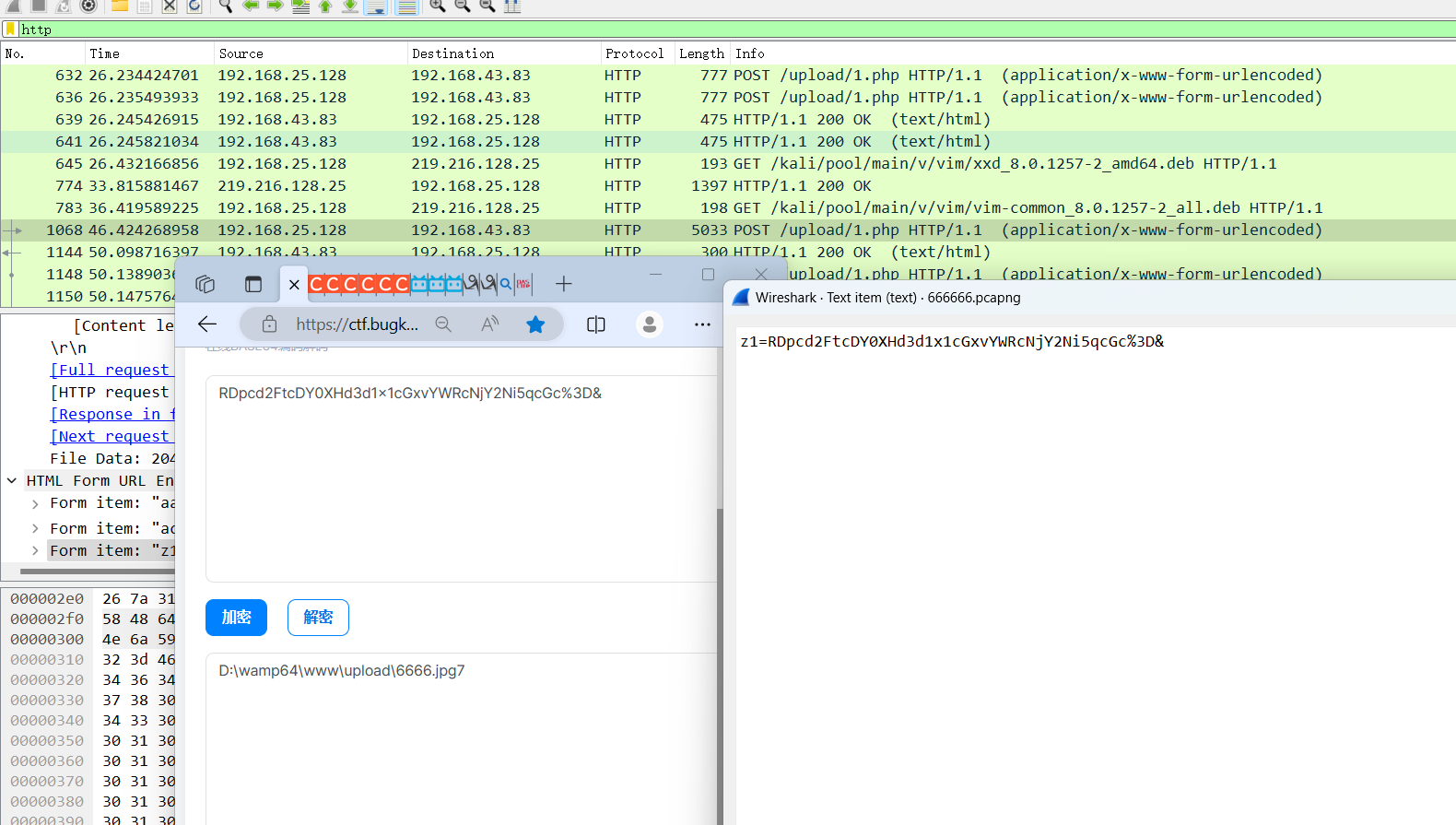Sort packets by the Protocol column
This screenshot has width=1456, height=825.
[x=638, y=53]
